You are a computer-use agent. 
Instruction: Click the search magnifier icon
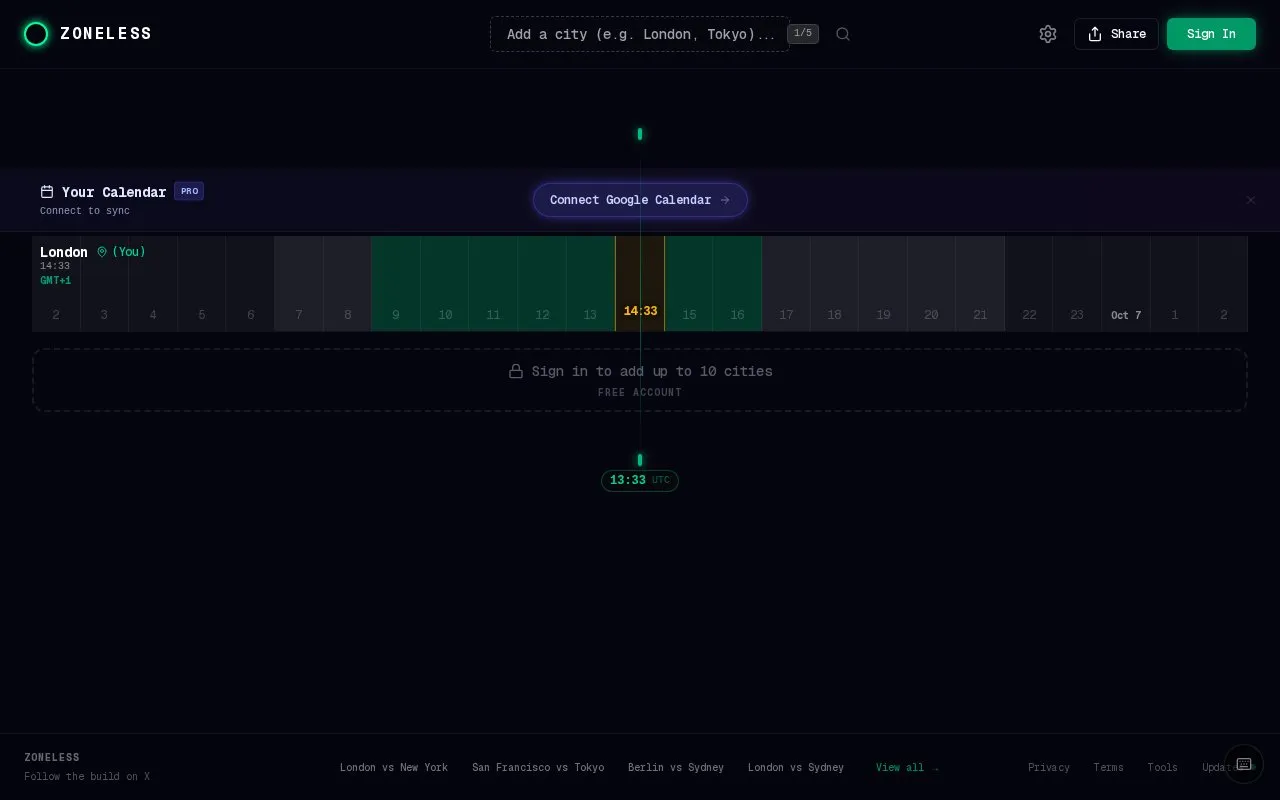pos(843,34)
